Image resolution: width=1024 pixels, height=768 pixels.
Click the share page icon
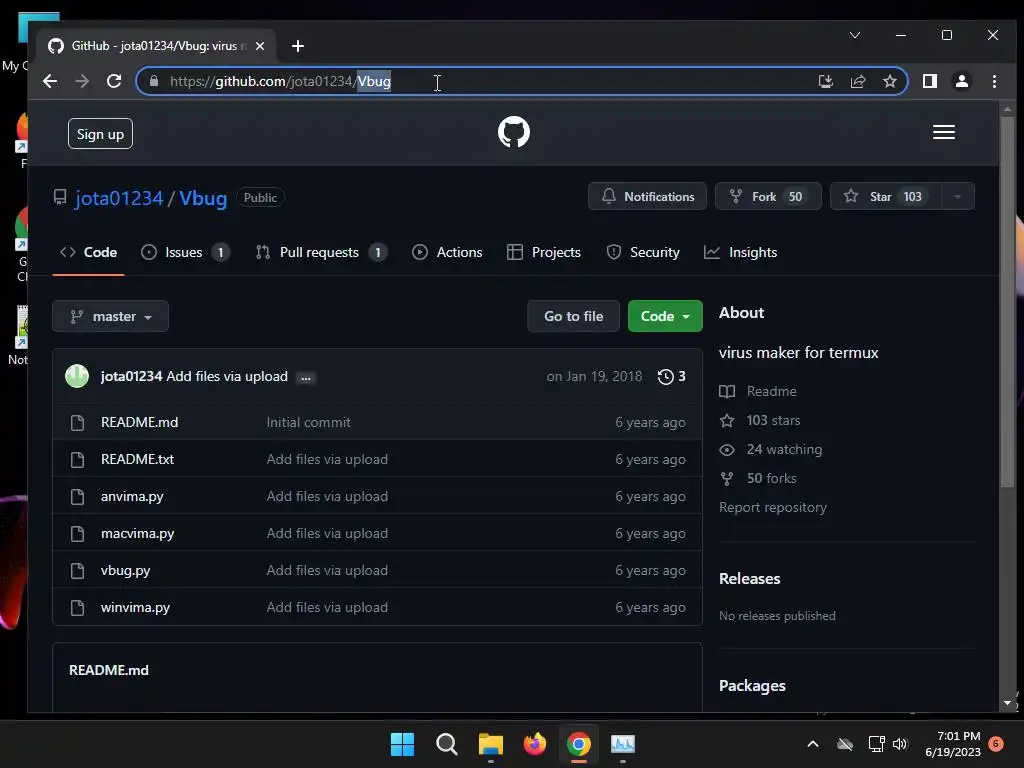(x=857, y=81)
